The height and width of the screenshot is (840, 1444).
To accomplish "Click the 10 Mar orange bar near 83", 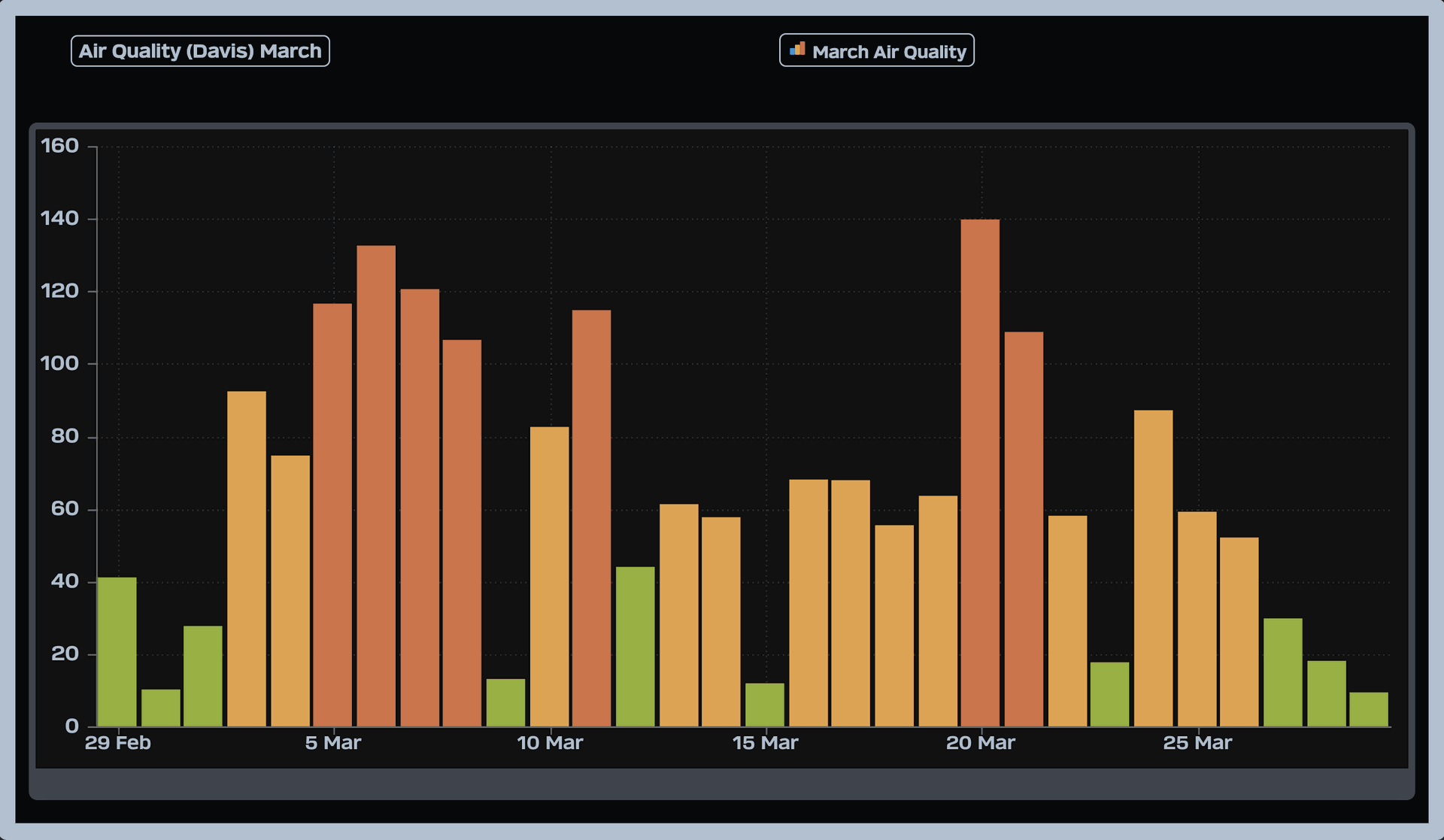I will click(x=549, y=577).
